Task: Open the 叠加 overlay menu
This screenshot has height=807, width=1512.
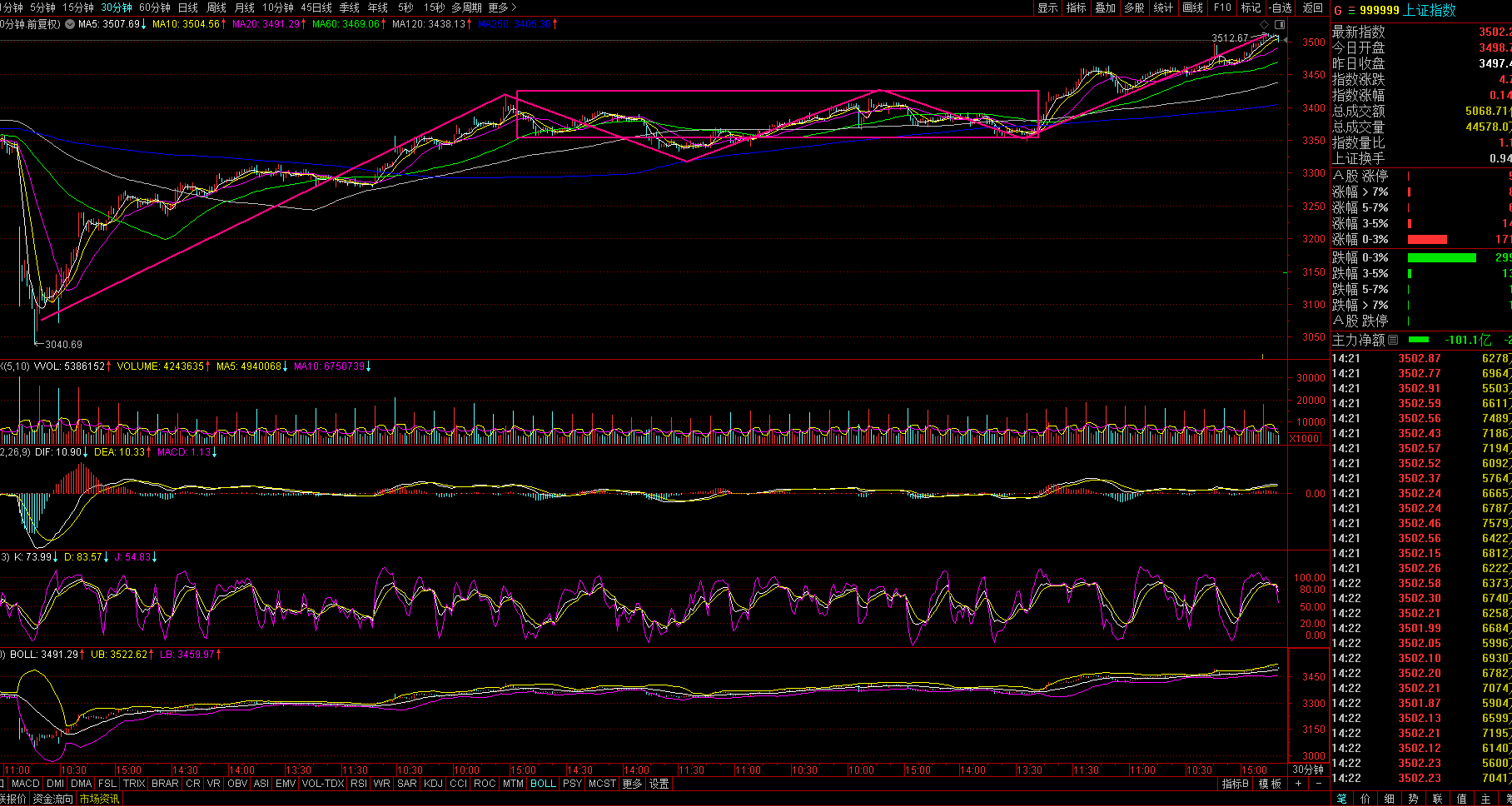Action: pyautogui.click(x=1106, y=7)
